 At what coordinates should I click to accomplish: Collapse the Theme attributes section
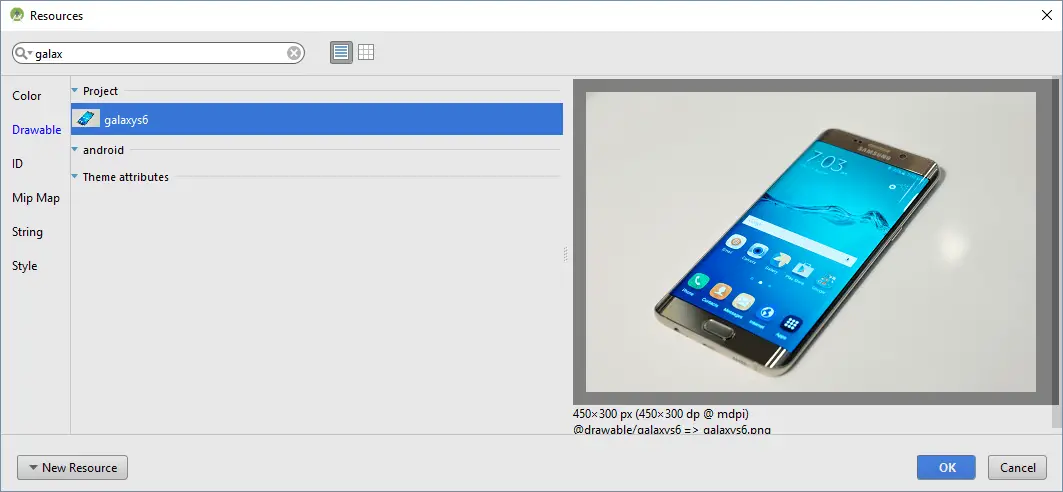click(75, 177)
